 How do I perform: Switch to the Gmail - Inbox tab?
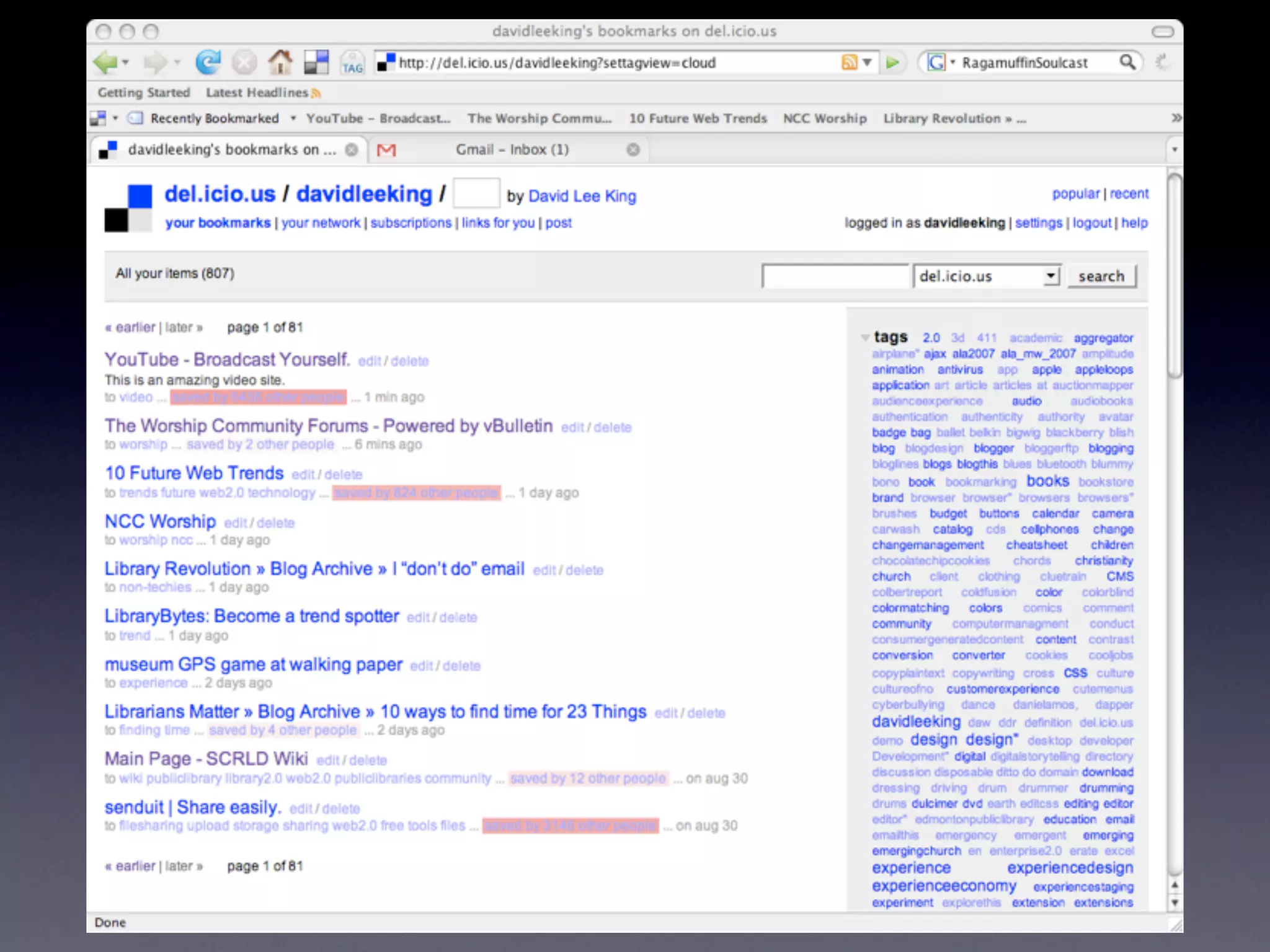coord(512,149)
